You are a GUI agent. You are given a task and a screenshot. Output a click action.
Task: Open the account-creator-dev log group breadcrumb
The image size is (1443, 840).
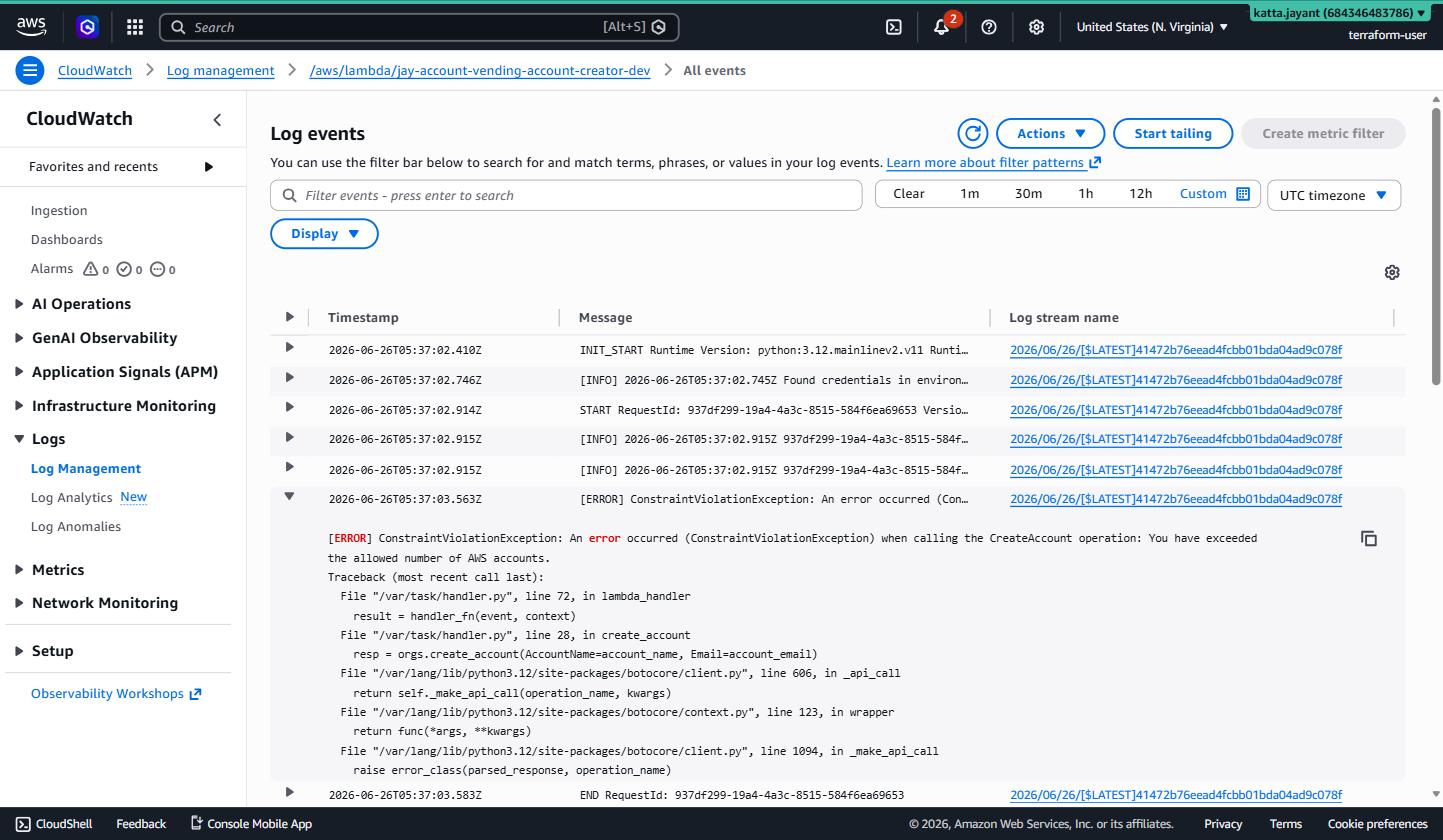point(480,70)
